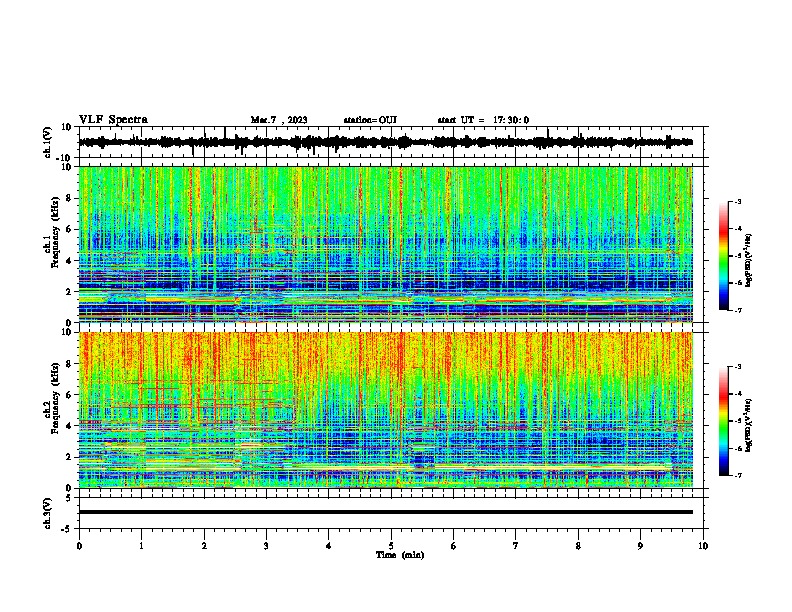Click the ch.3(V) flat line trace
792x612 pixels.
click(386, 512)
